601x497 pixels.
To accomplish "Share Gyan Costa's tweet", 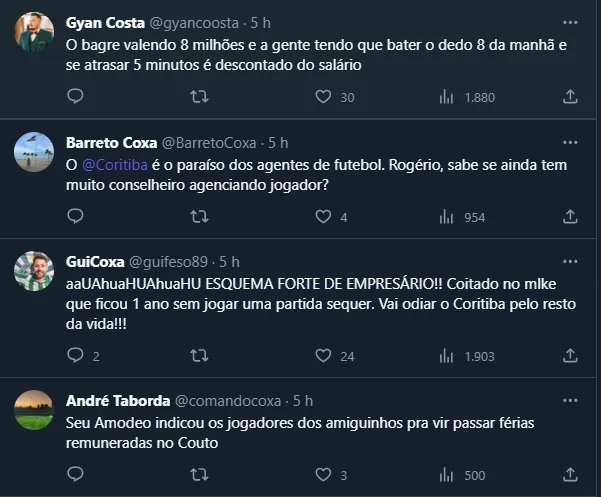I will pyautogui.click(x=570, y=97).
